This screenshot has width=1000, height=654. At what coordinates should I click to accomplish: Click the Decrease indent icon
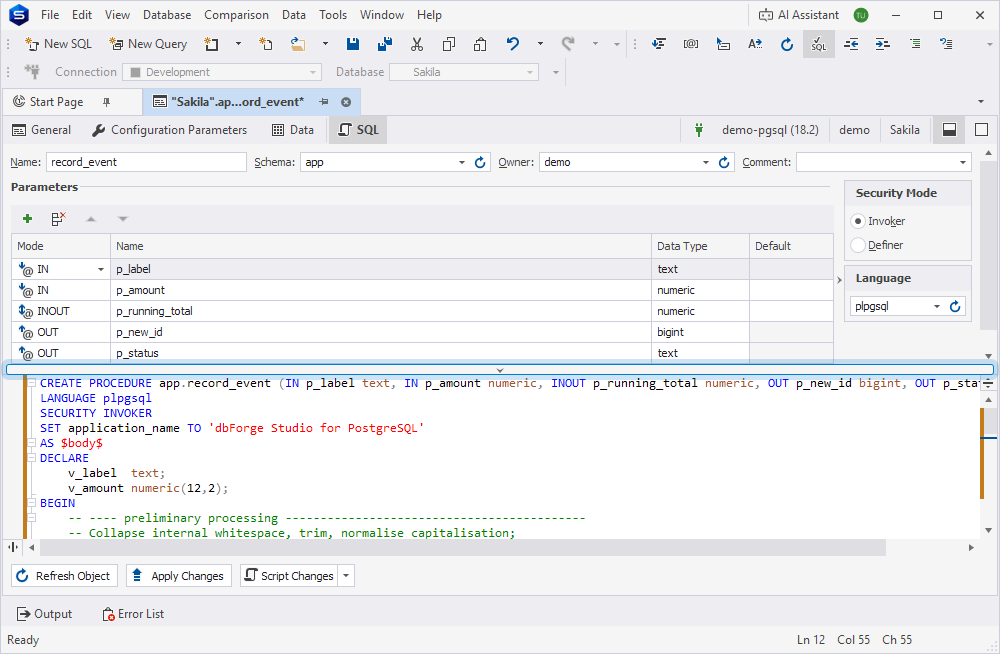point(851,43)
